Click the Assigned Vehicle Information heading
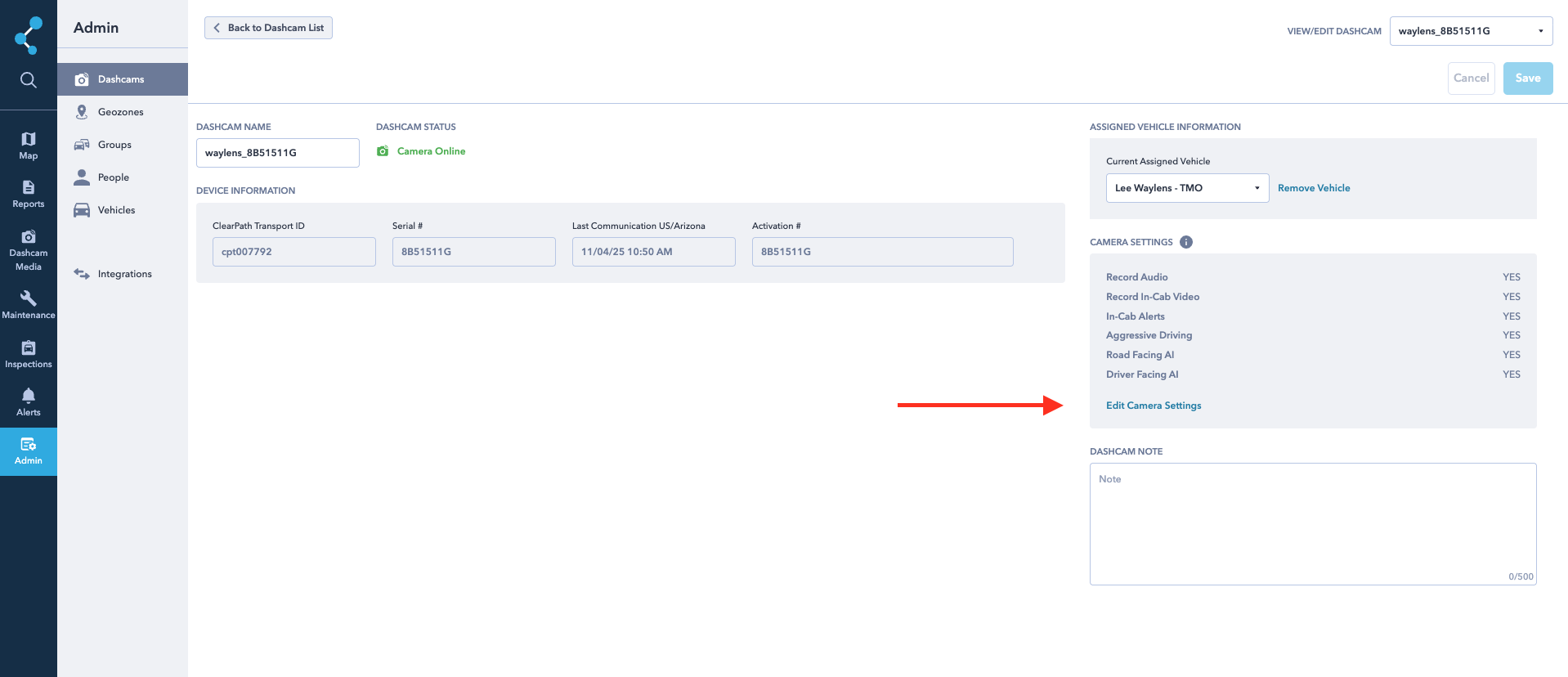Screen dimensions: 1568x677 click(1165, 127)
